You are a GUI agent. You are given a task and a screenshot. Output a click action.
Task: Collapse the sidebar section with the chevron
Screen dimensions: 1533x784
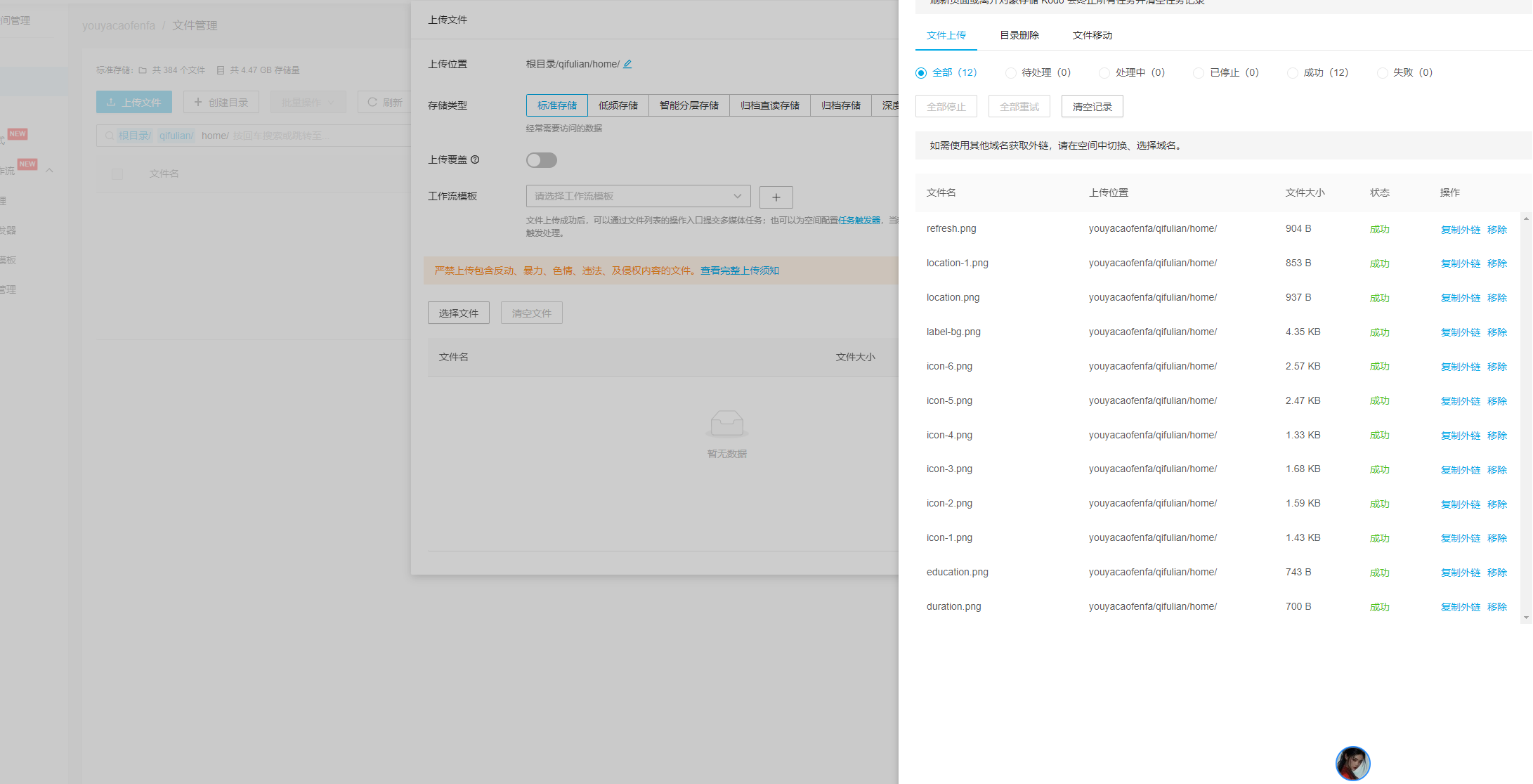click(50, 171)
